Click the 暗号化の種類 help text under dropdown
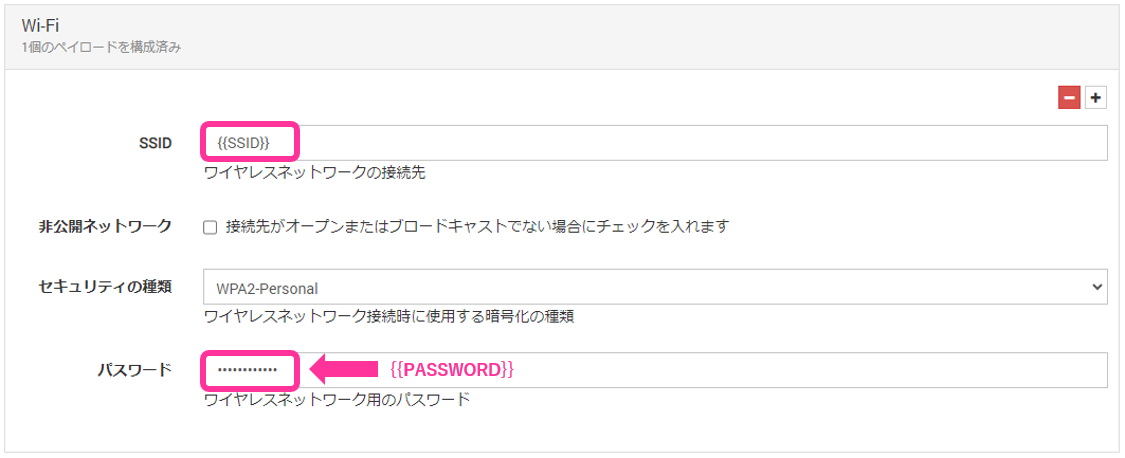Screen dimensions: 1125x458 (x=388, y=317)
